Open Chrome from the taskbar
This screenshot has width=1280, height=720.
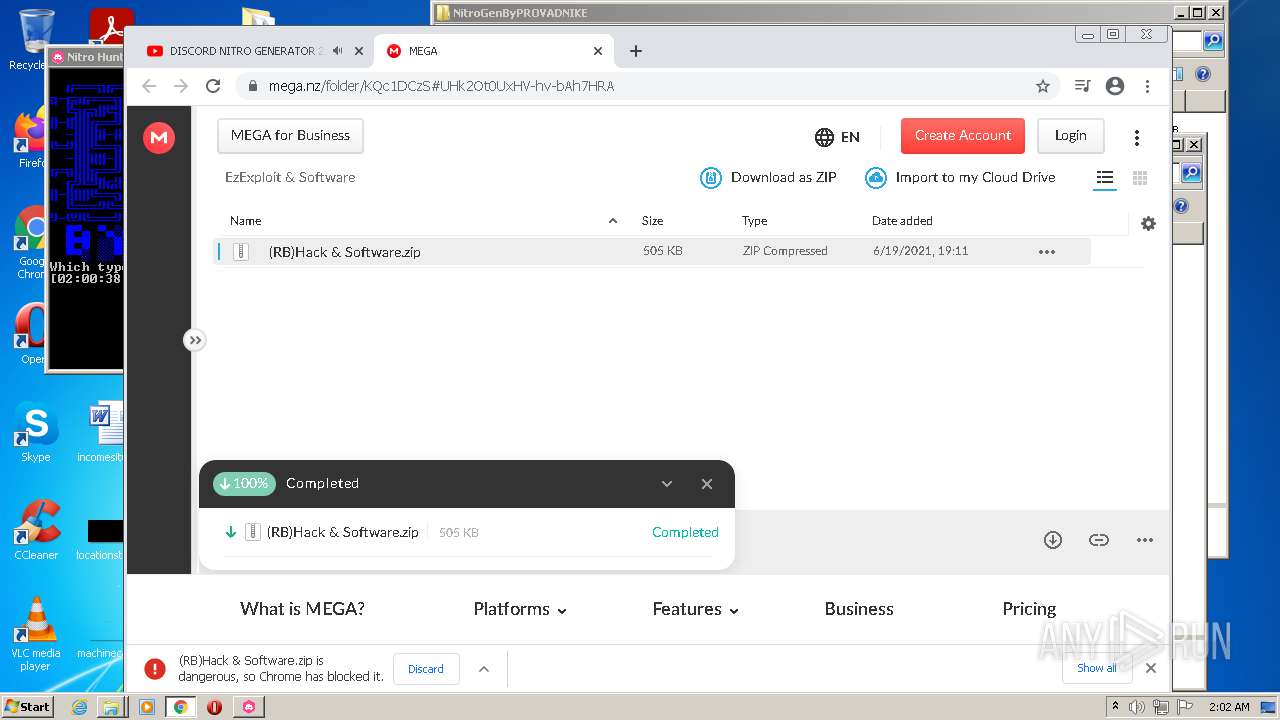[180, 707]
